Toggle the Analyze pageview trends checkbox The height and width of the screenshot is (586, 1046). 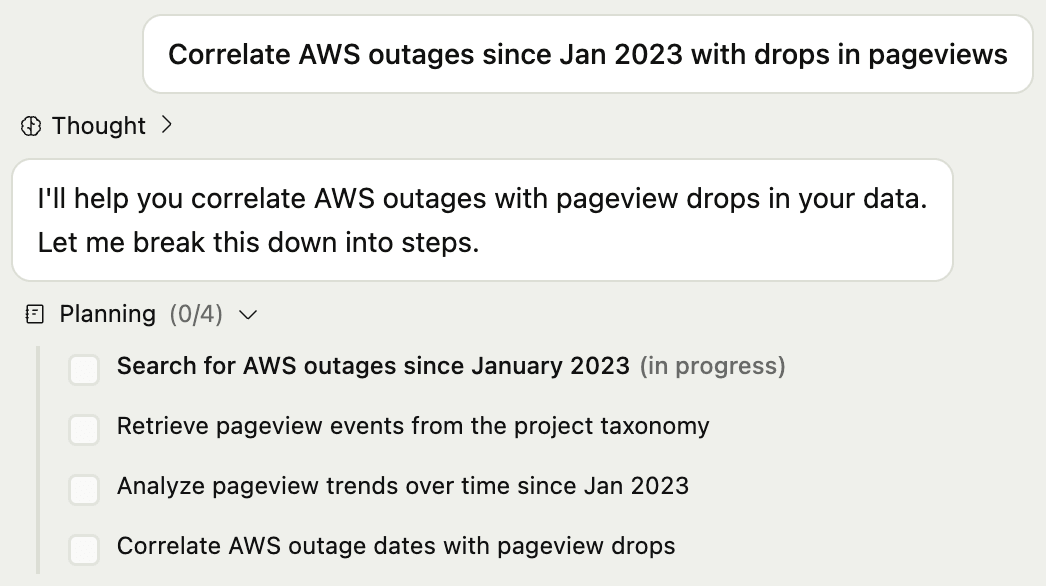[84, 489]
